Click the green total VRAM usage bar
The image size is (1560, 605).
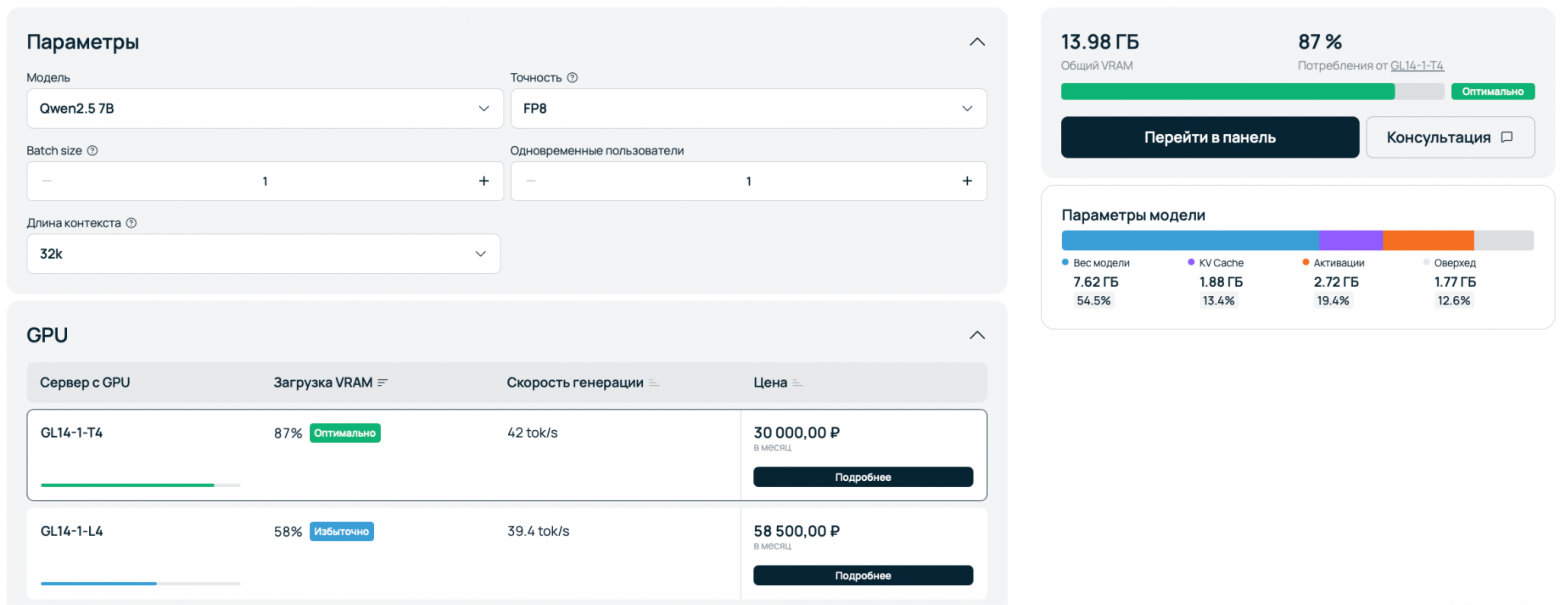coord(1228,91)
